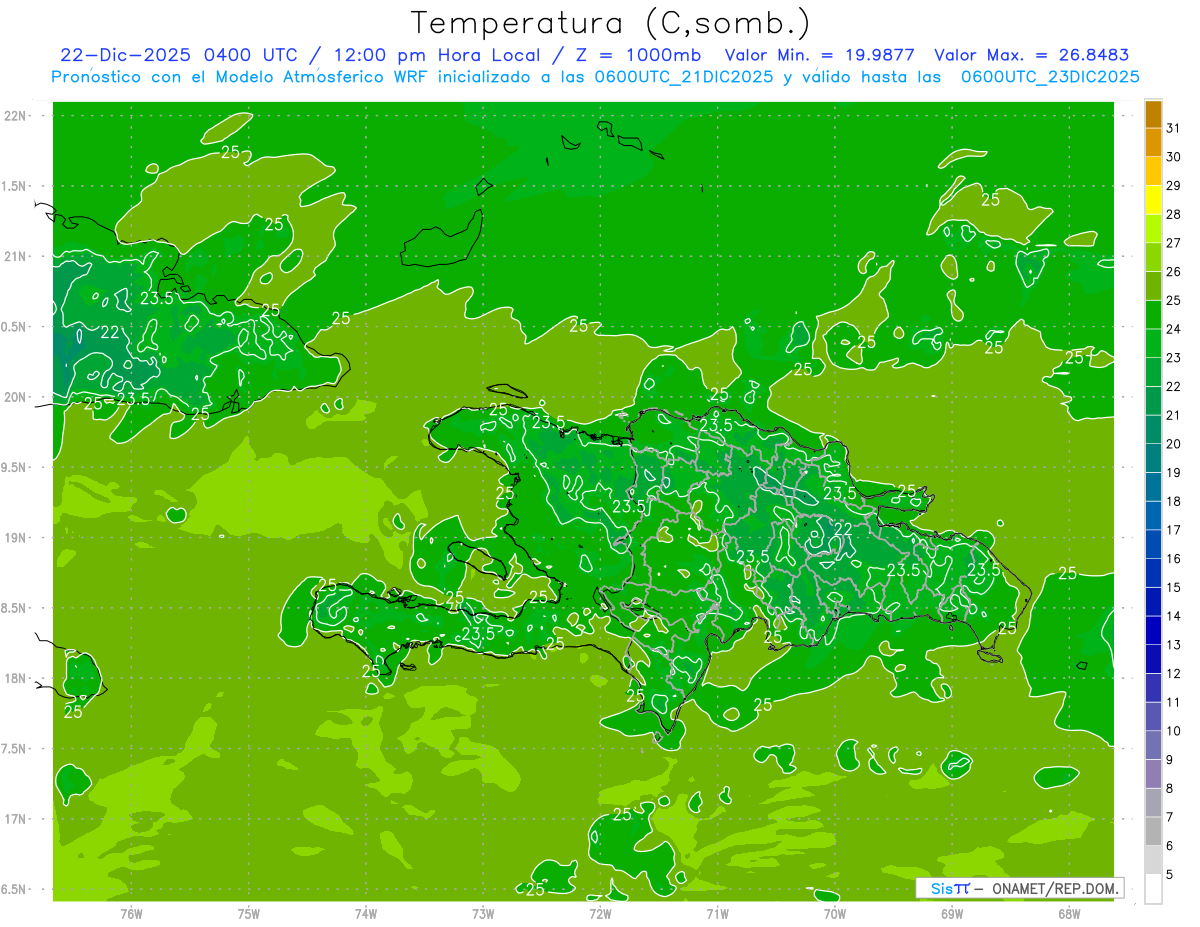The height and width of the screenshot is (927, 1200).
Task: Pick the orange swatch above legend value 31
Action: 1153,114
